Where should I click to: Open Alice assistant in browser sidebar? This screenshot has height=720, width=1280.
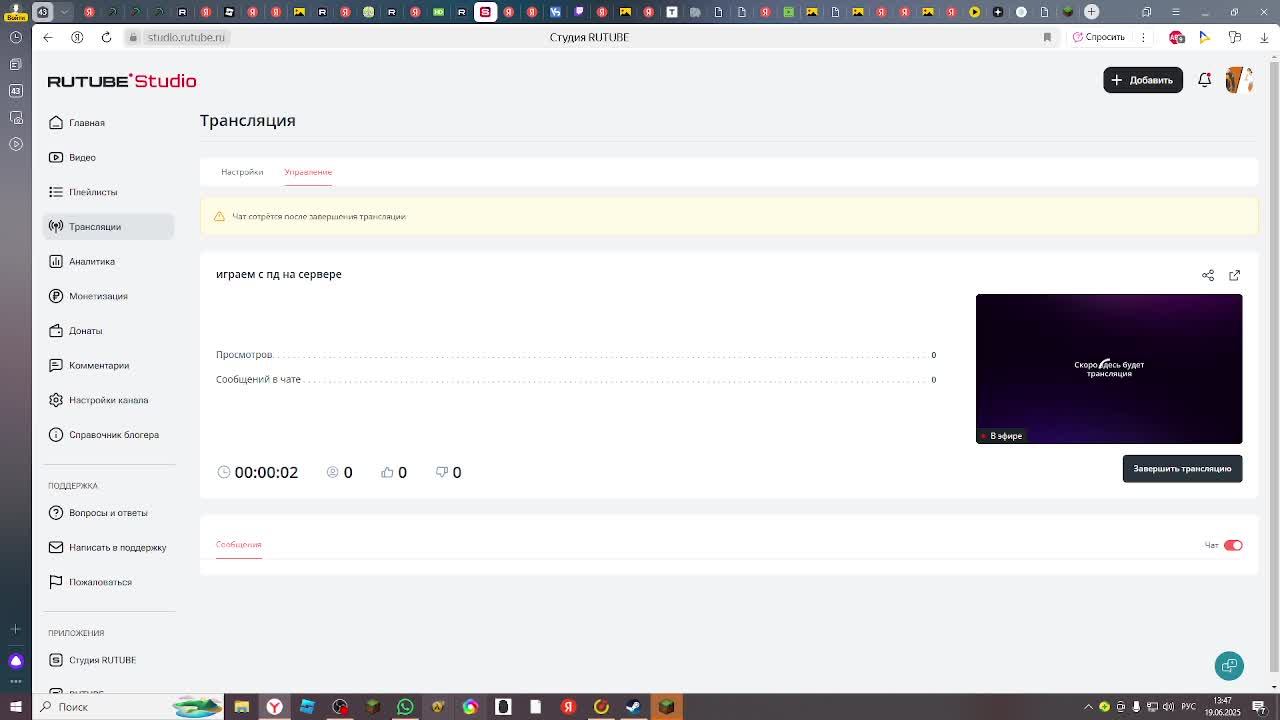tap(16, 661)
